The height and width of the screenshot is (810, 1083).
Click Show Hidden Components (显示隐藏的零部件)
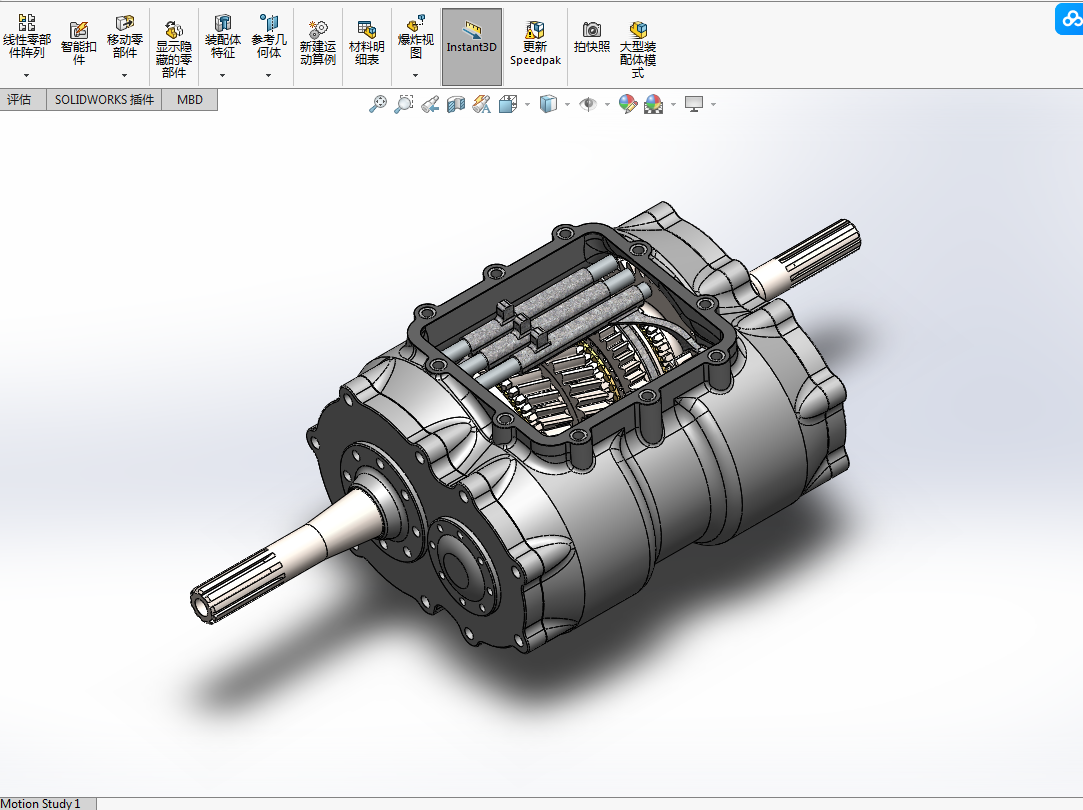(173, 48)
